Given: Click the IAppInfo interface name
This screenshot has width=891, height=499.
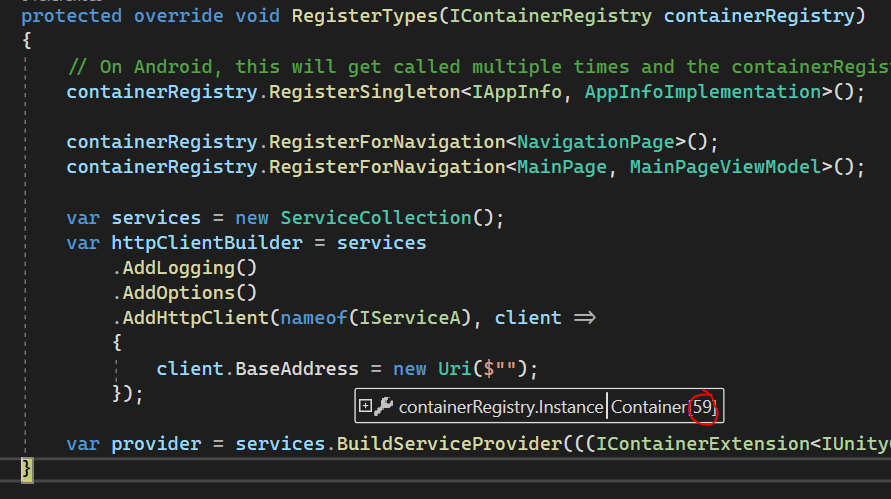Looking at the screenshot, I should tap(517, 92).
